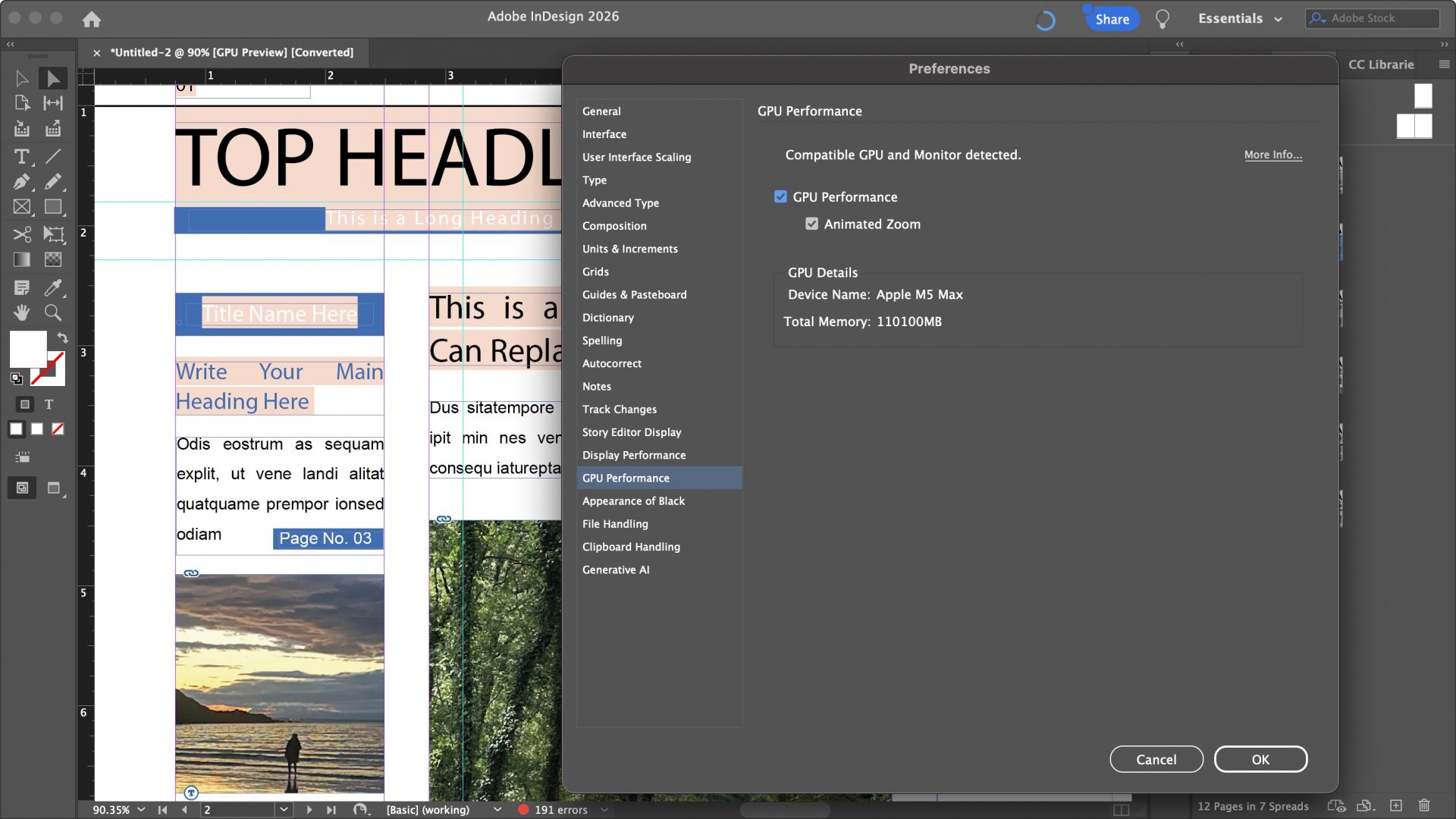Select the Hand tool
Viewport: 1456px width, 819px height.
[22, 312]
